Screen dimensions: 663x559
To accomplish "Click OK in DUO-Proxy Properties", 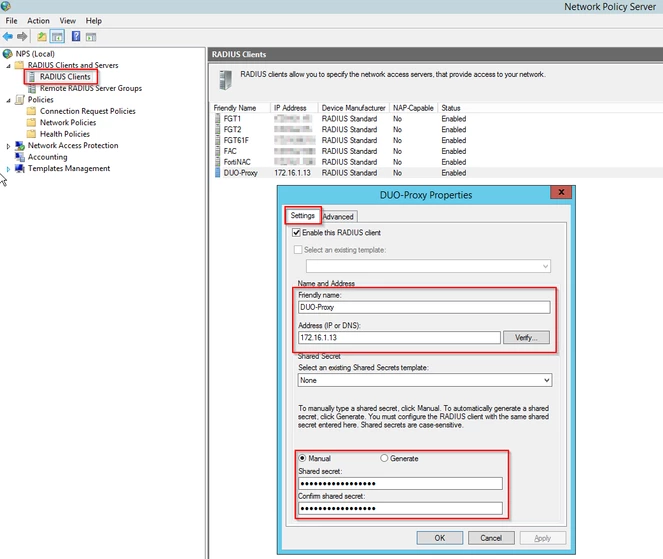I will pos(440,538).
